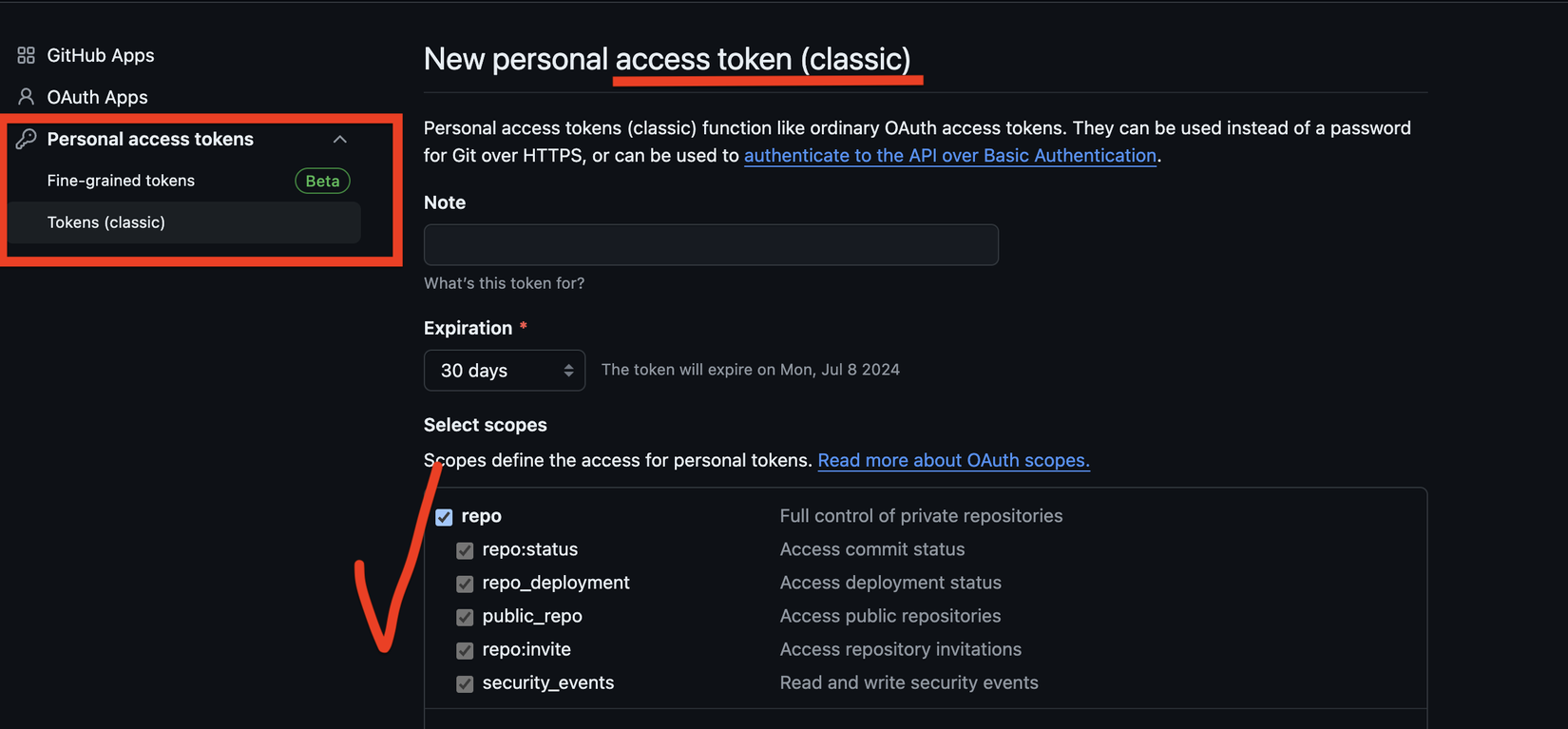Screen dimensions: 1568x729
Task: Click the Beta badge beside Fine-grained tokens
Action: tap(322, 181)
